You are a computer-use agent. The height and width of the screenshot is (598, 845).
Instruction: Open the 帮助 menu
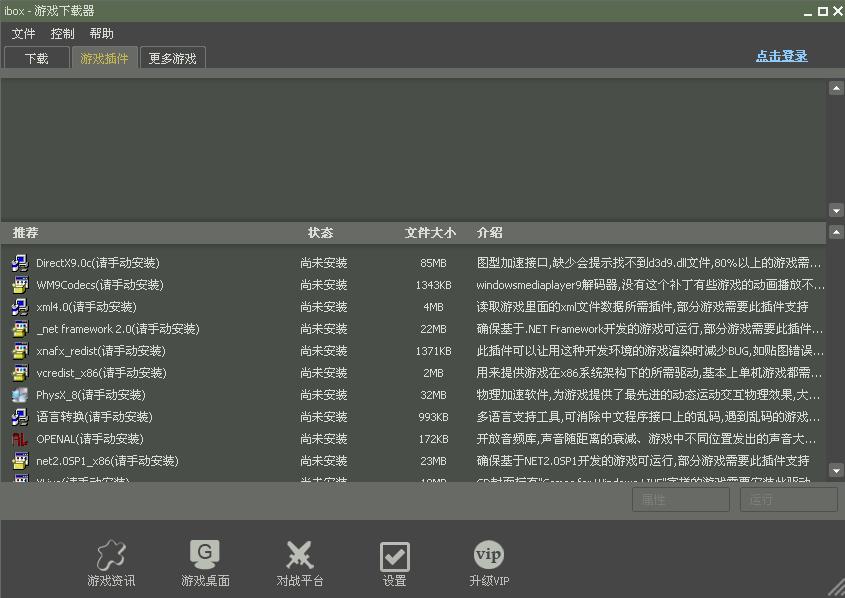pos(101,34)
